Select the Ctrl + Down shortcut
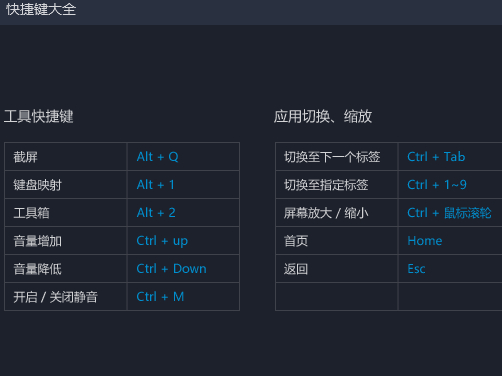The width and height of the screenshot is (502, 376). (171, 269)
